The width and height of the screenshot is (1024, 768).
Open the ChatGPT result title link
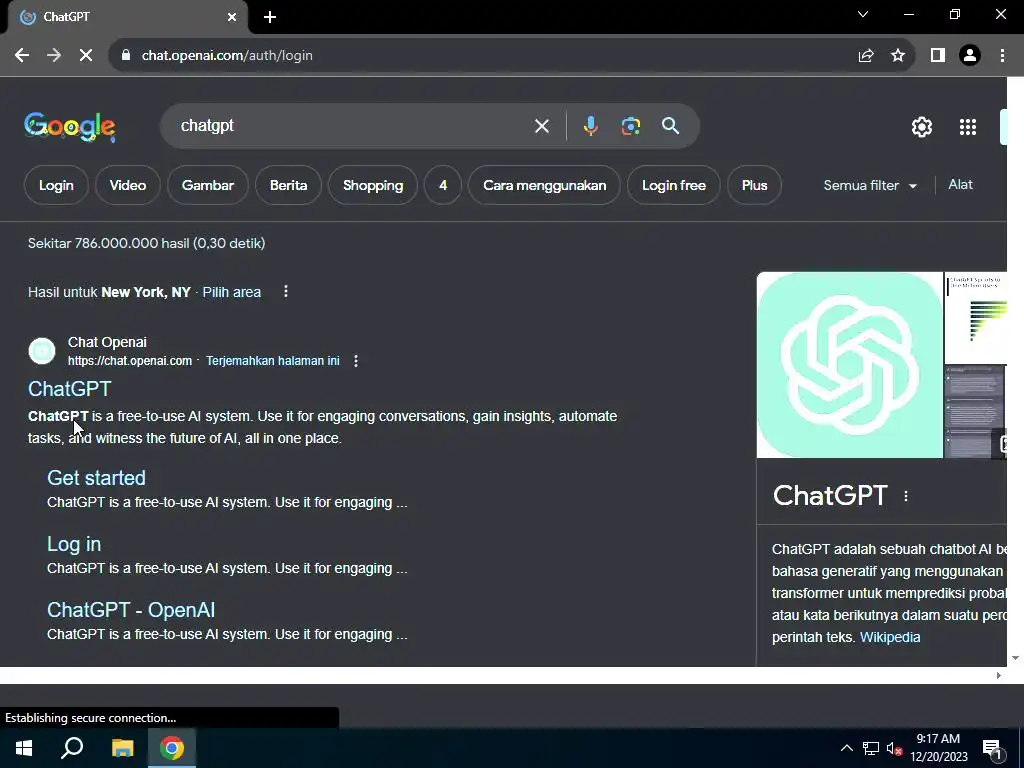click(70, 389)
